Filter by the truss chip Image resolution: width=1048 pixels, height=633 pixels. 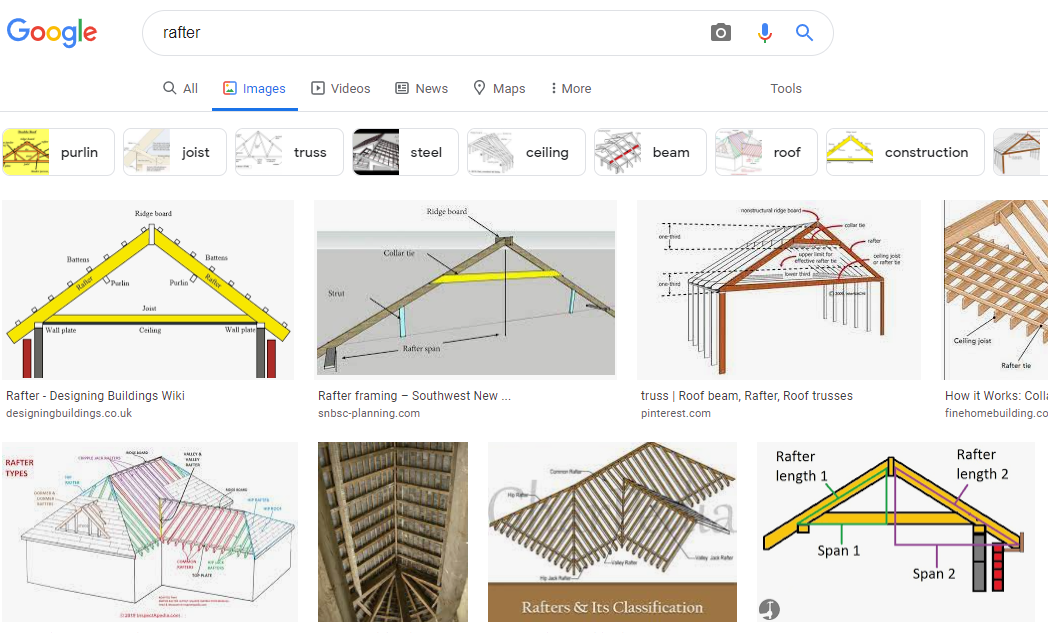click(x=289, y=152)
